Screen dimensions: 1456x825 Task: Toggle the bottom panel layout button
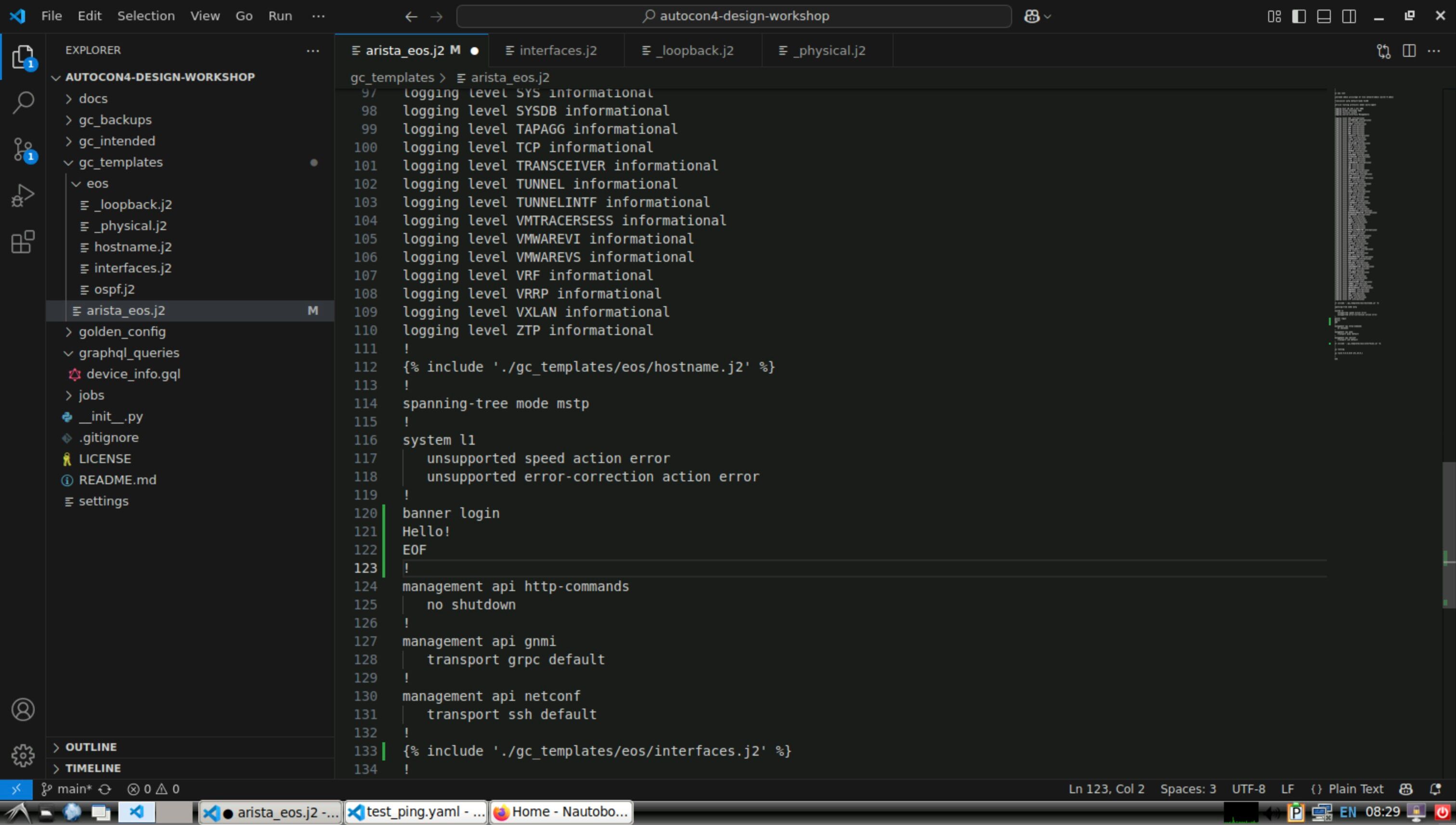tap(1324, 16)
